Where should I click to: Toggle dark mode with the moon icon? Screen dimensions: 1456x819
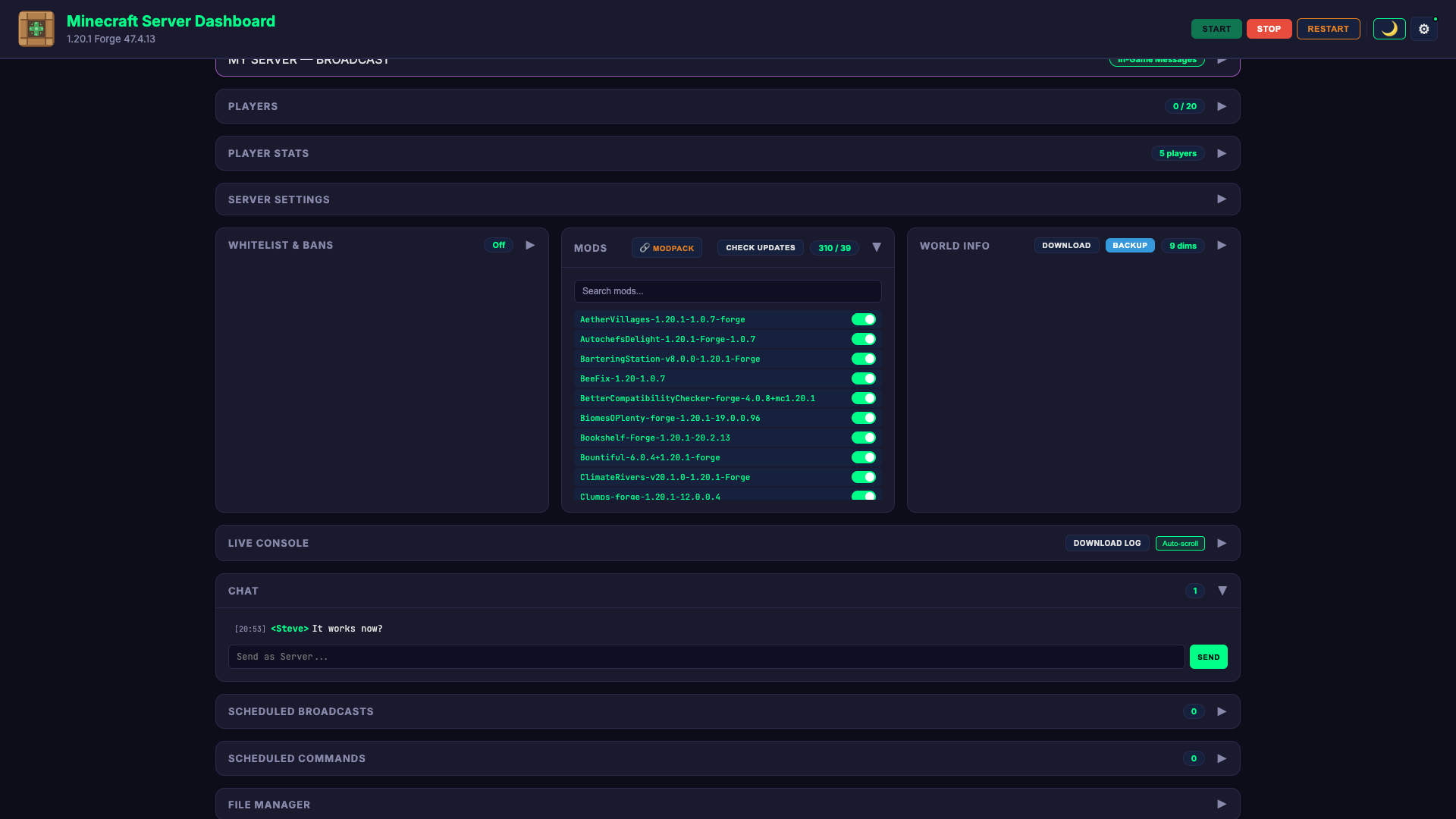click(x=1389, y=29)
